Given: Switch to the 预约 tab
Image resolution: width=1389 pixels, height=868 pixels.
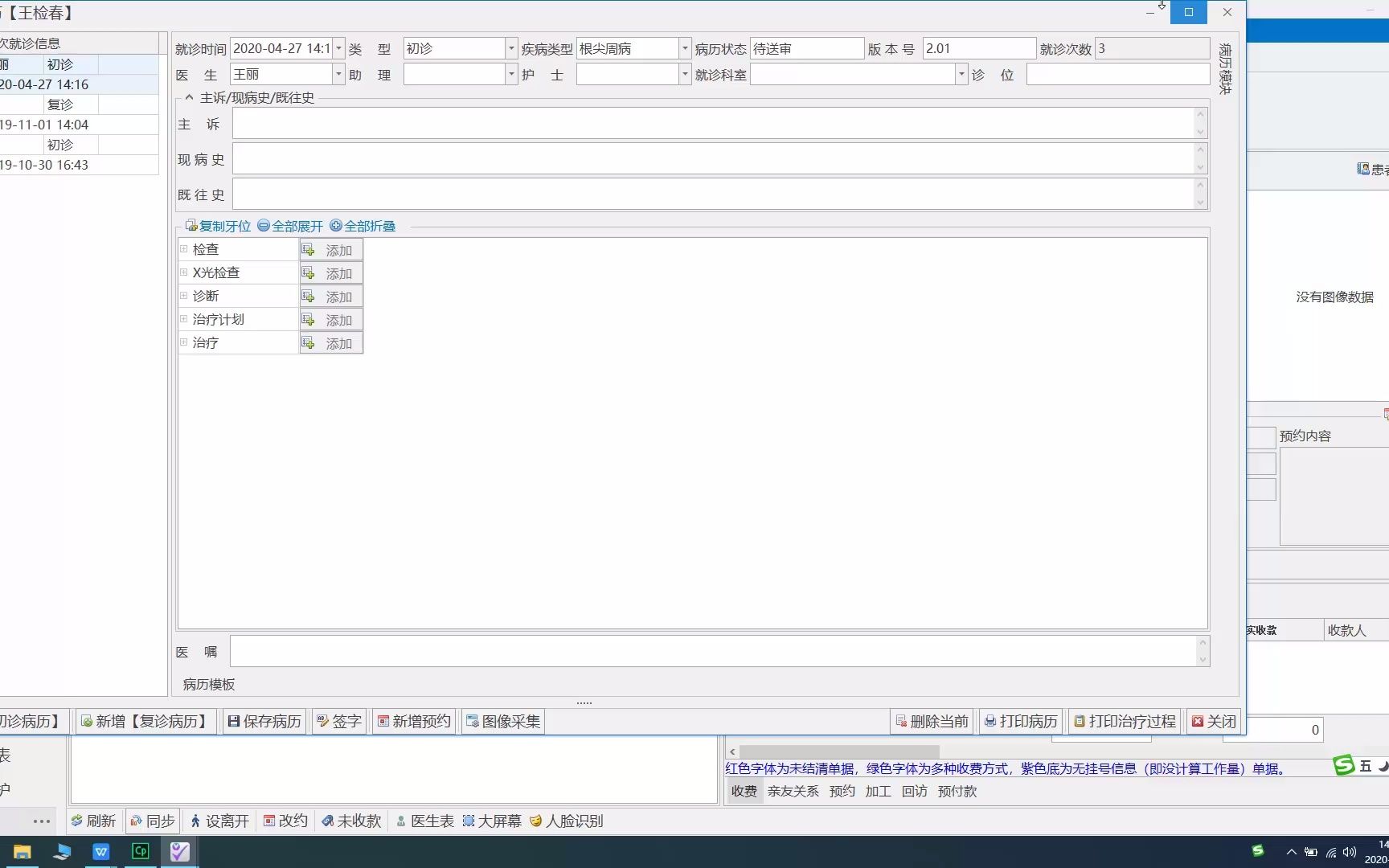Looking at the screenshot, I should [841, 791].
